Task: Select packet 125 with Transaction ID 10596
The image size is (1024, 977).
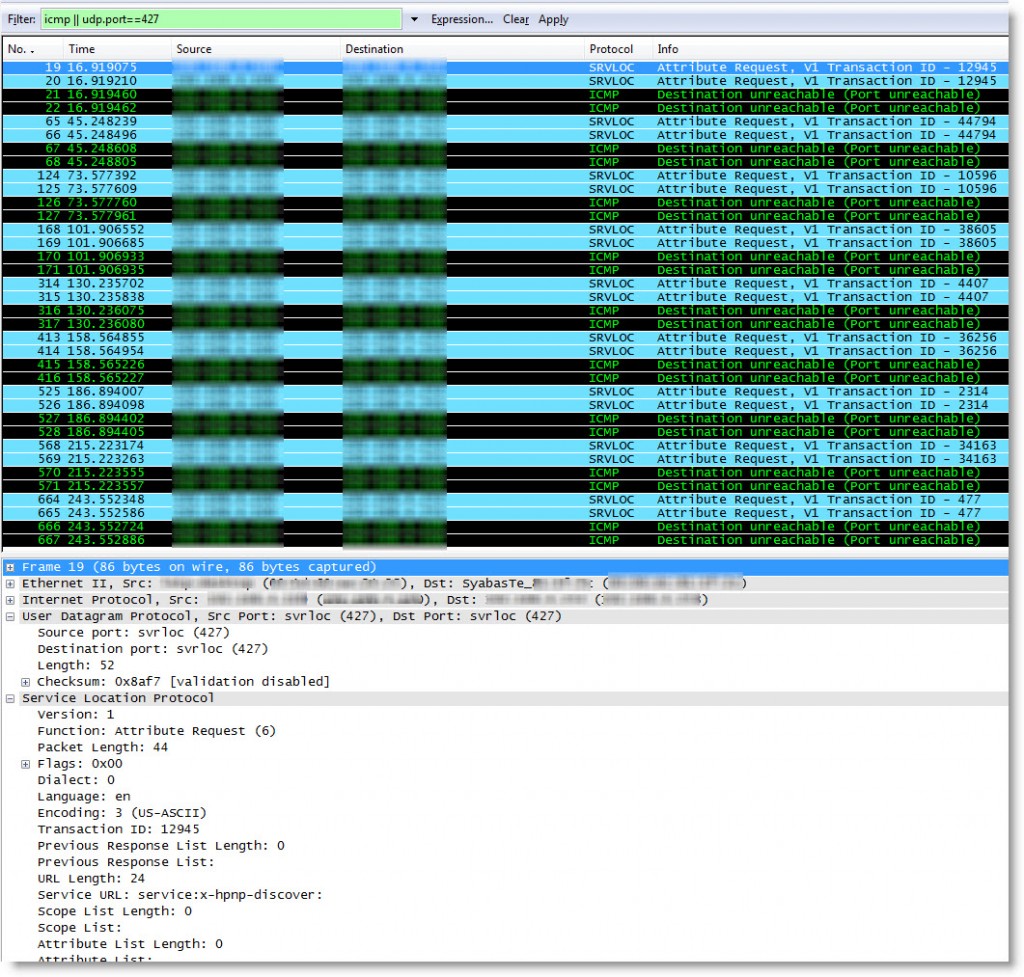Action: point(505,189)
